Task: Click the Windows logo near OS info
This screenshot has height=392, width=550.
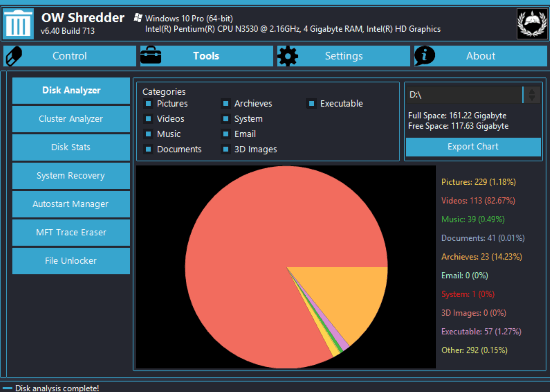Action: pos(138,18)
